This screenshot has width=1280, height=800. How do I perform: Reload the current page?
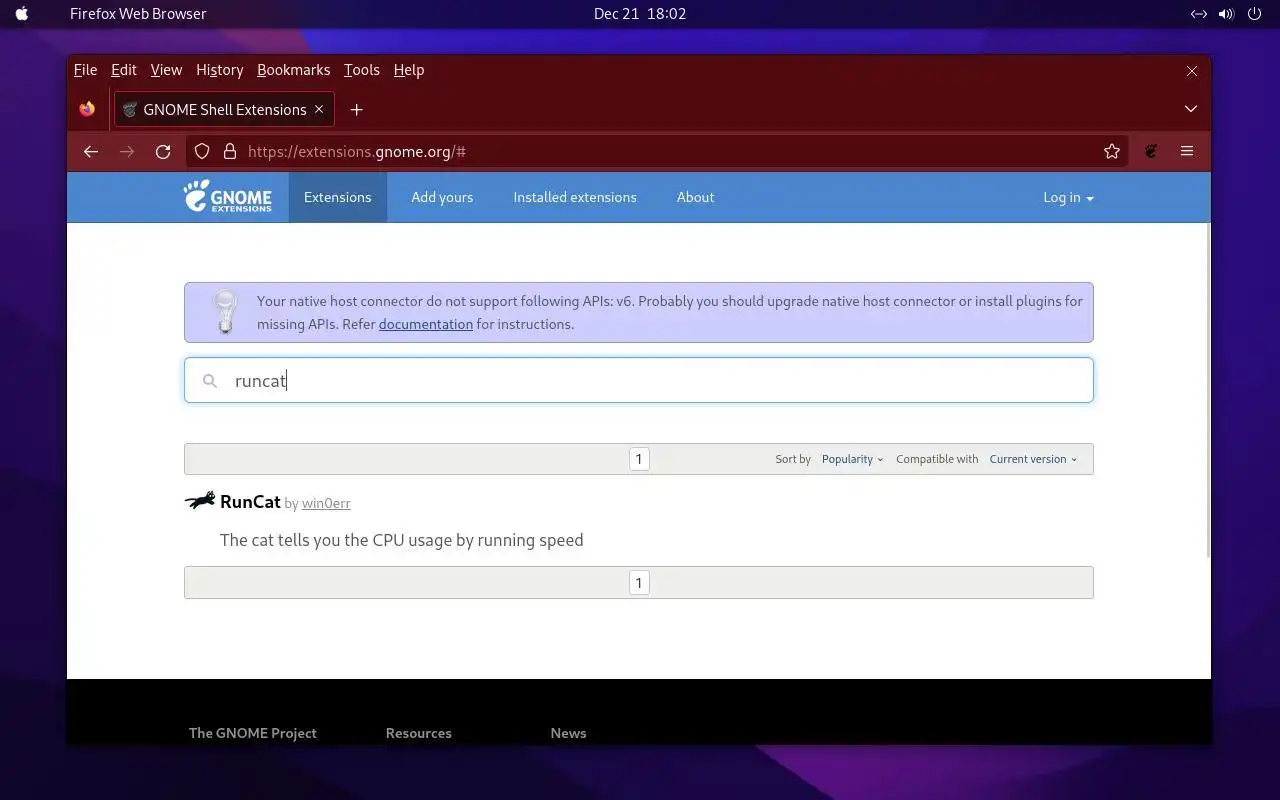point(163,151)
